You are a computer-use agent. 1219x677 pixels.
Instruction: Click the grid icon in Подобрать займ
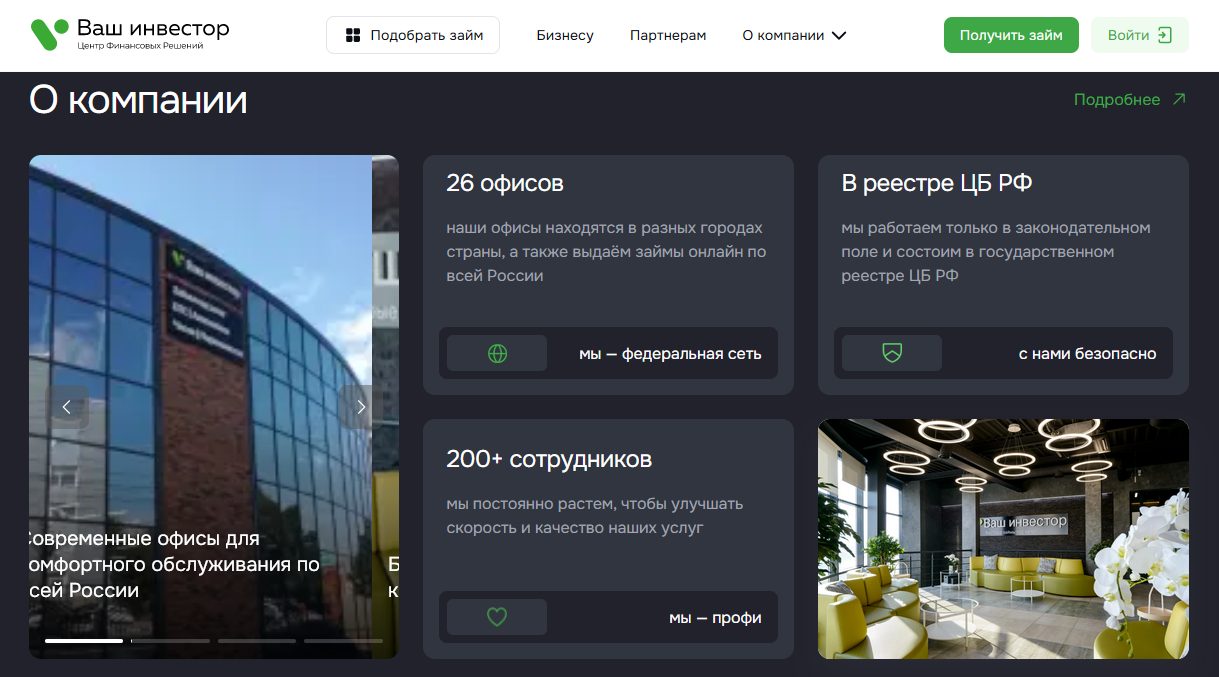[x=353, y=35]
